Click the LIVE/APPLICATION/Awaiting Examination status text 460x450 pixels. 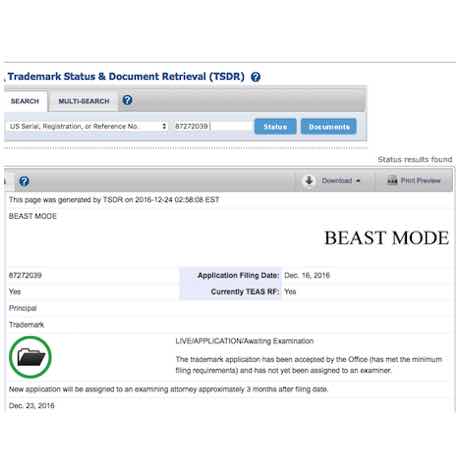coord(244,341)
